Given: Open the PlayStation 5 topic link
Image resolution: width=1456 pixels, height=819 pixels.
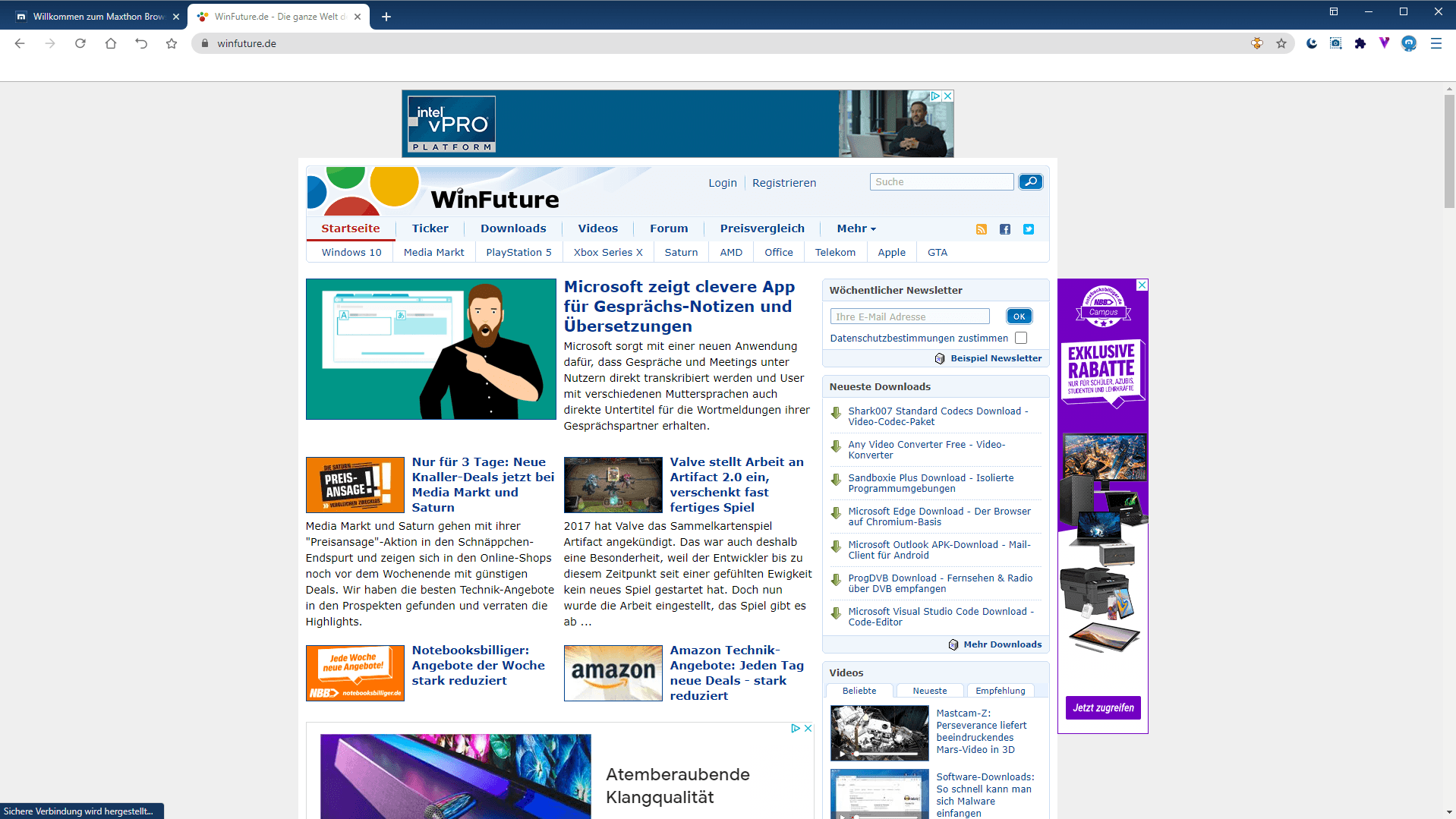Looking at the screenshot, I should (x=518, y=252).
